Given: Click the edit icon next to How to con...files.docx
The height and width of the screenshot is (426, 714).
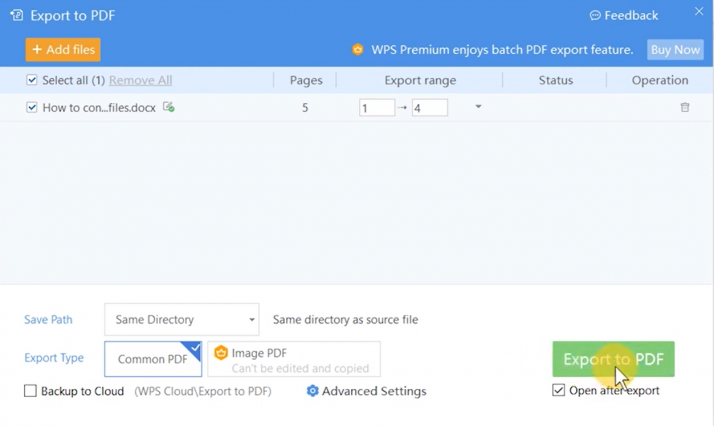Looking at the screenshot, I should pos(168,107).
